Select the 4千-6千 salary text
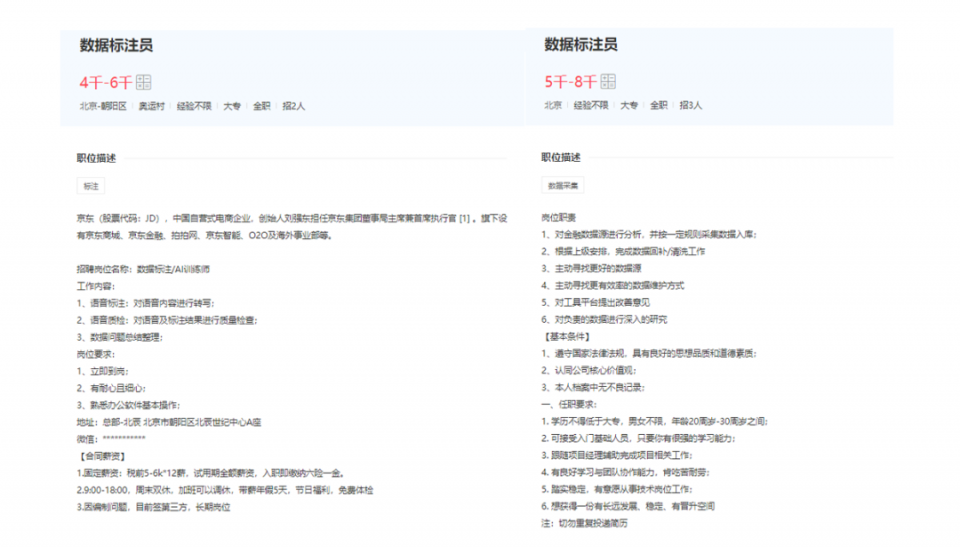960x547 pixels. click(106, 83)
